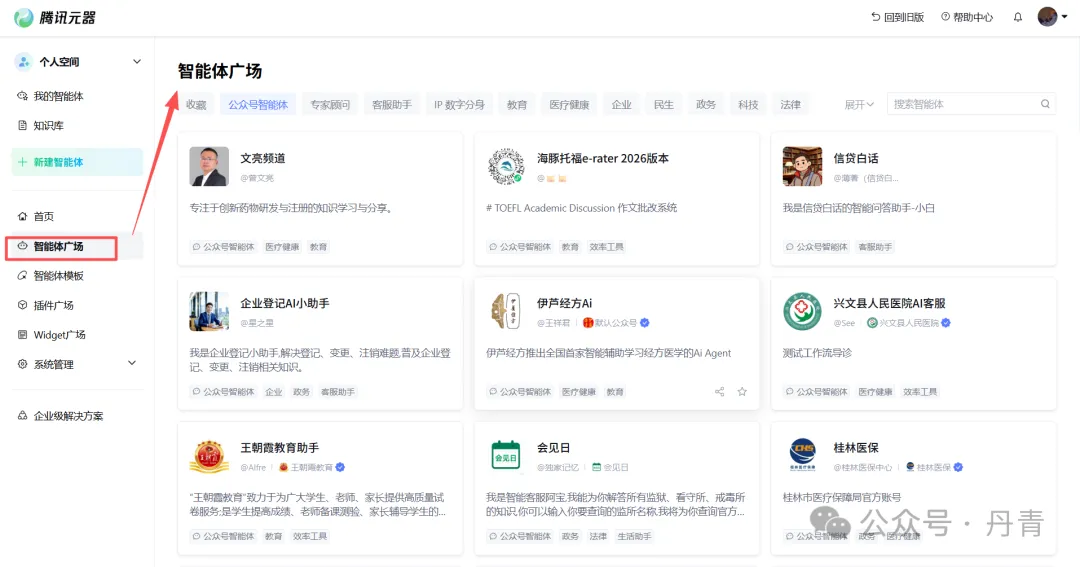Open the 插件广场 sidebar item

[x=53, y=305]
